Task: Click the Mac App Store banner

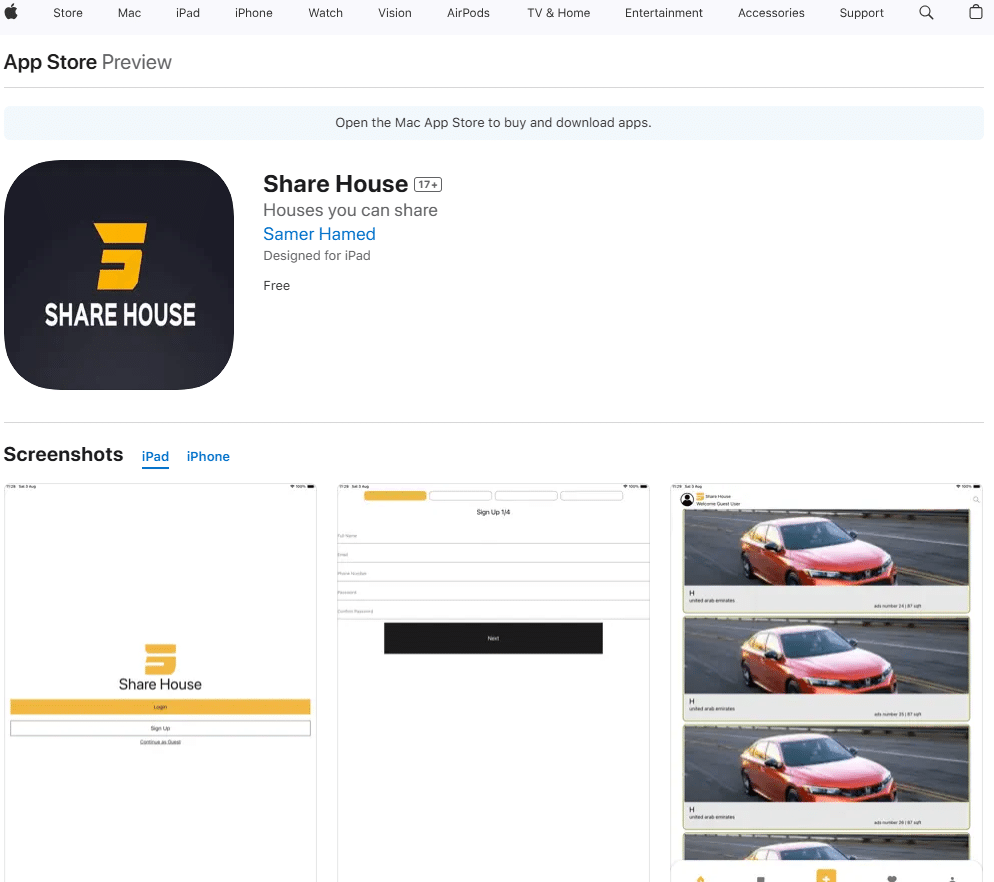Action: 493,122
